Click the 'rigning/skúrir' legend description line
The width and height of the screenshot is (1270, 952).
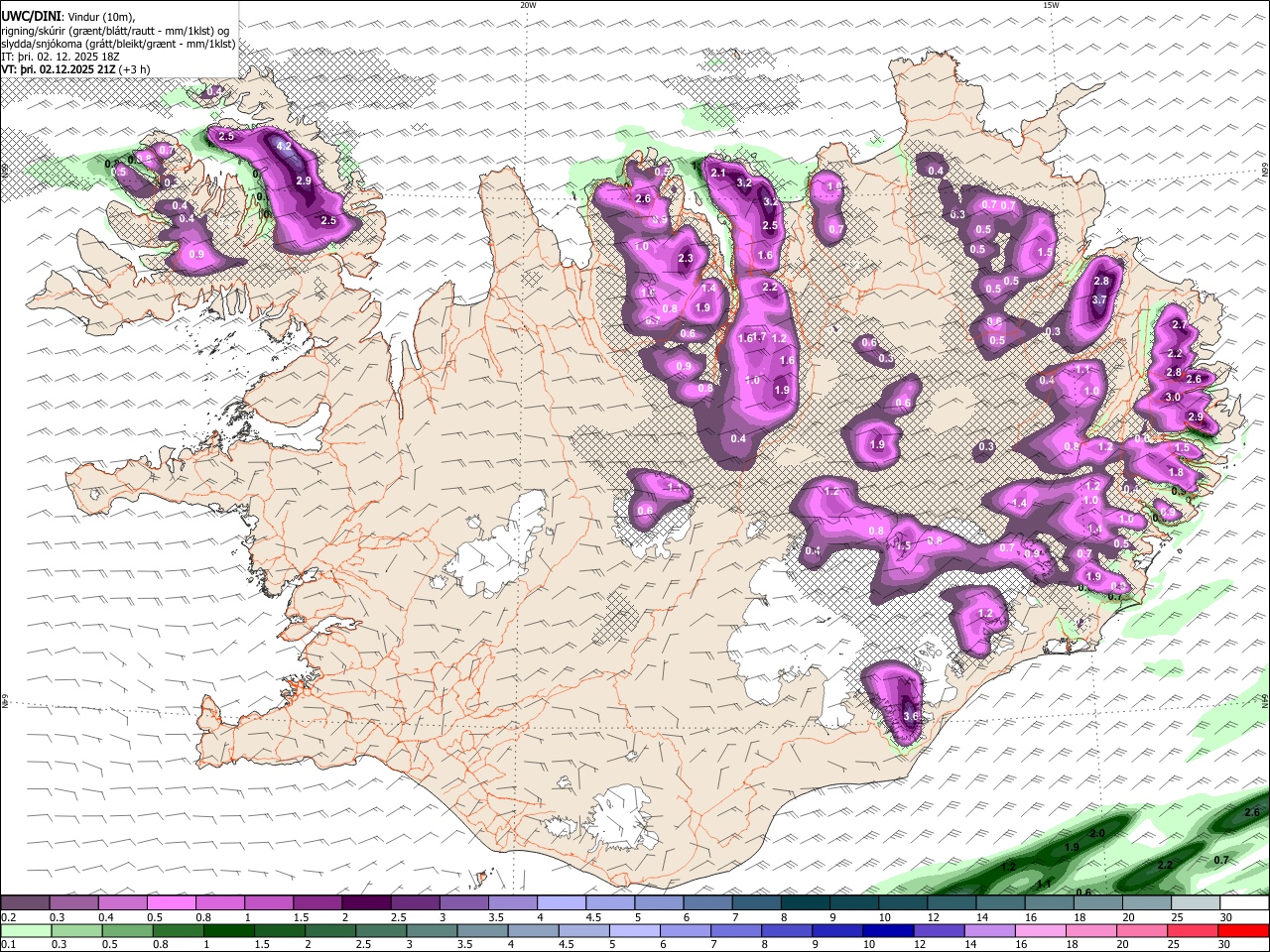click(115, 30)
